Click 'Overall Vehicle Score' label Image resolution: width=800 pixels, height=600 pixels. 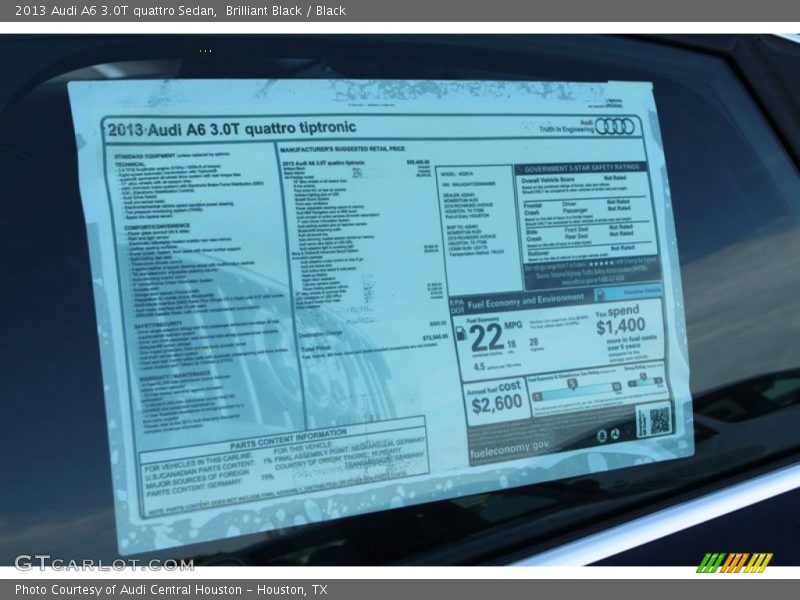coord(547,180)
